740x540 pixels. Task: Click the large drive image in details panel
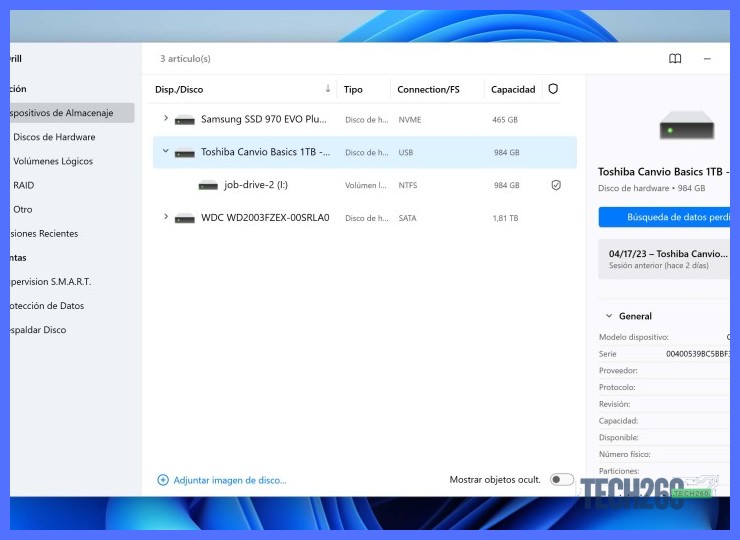(687, 125)
